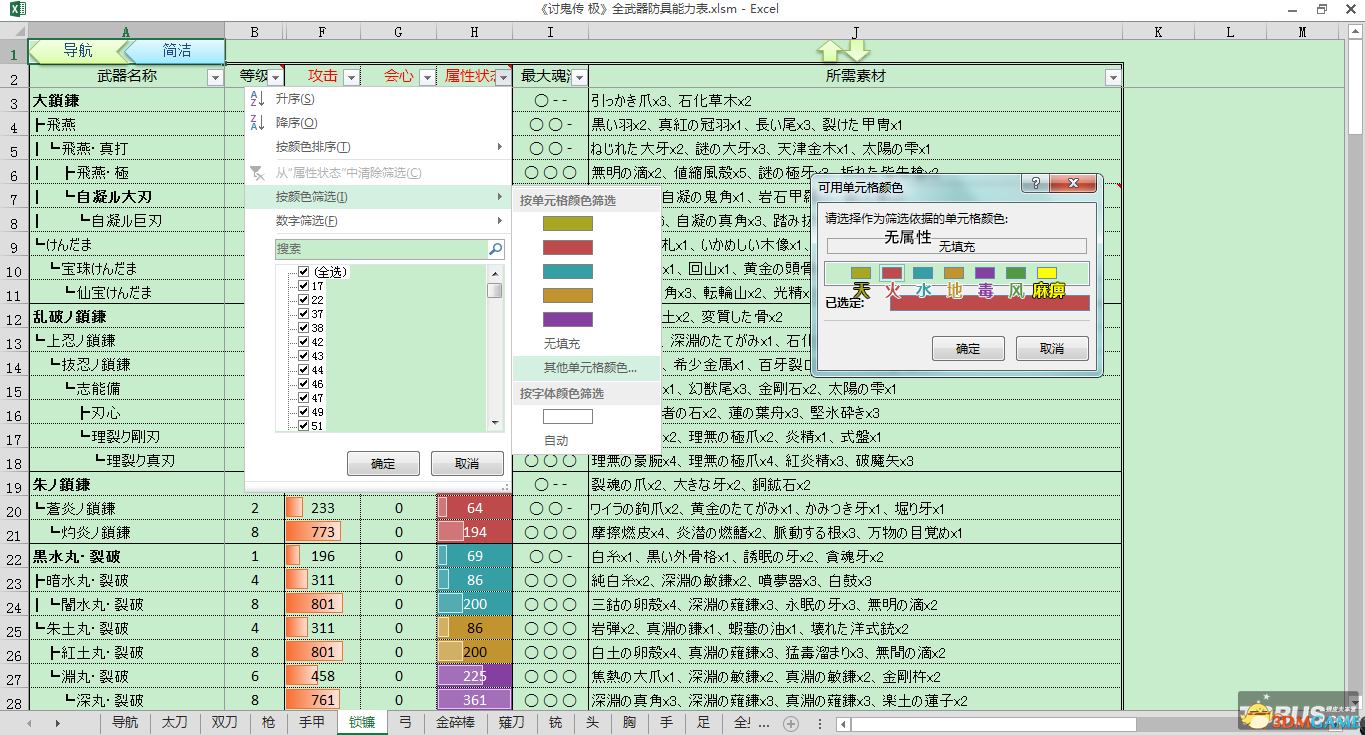Open the 属性状态 column filter dropdown
Viewport: 1365px width, 735px height.
pyautogui.click(x=503, y=77)
